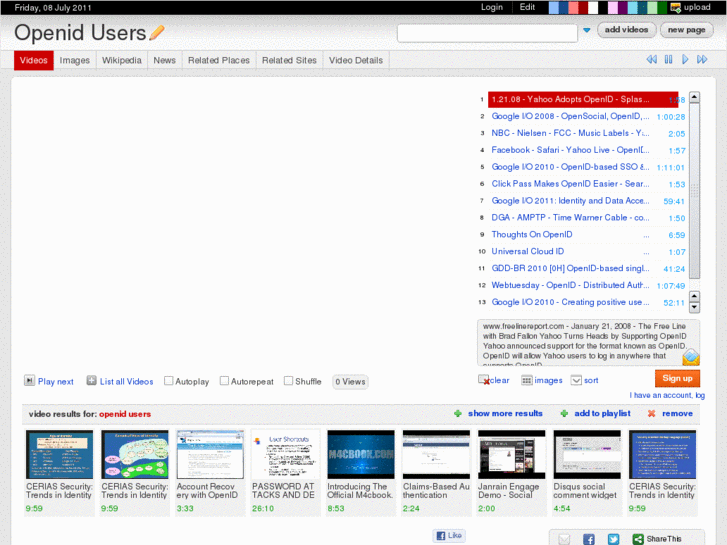Open the search box dropdown arrow

click(586, 31)
